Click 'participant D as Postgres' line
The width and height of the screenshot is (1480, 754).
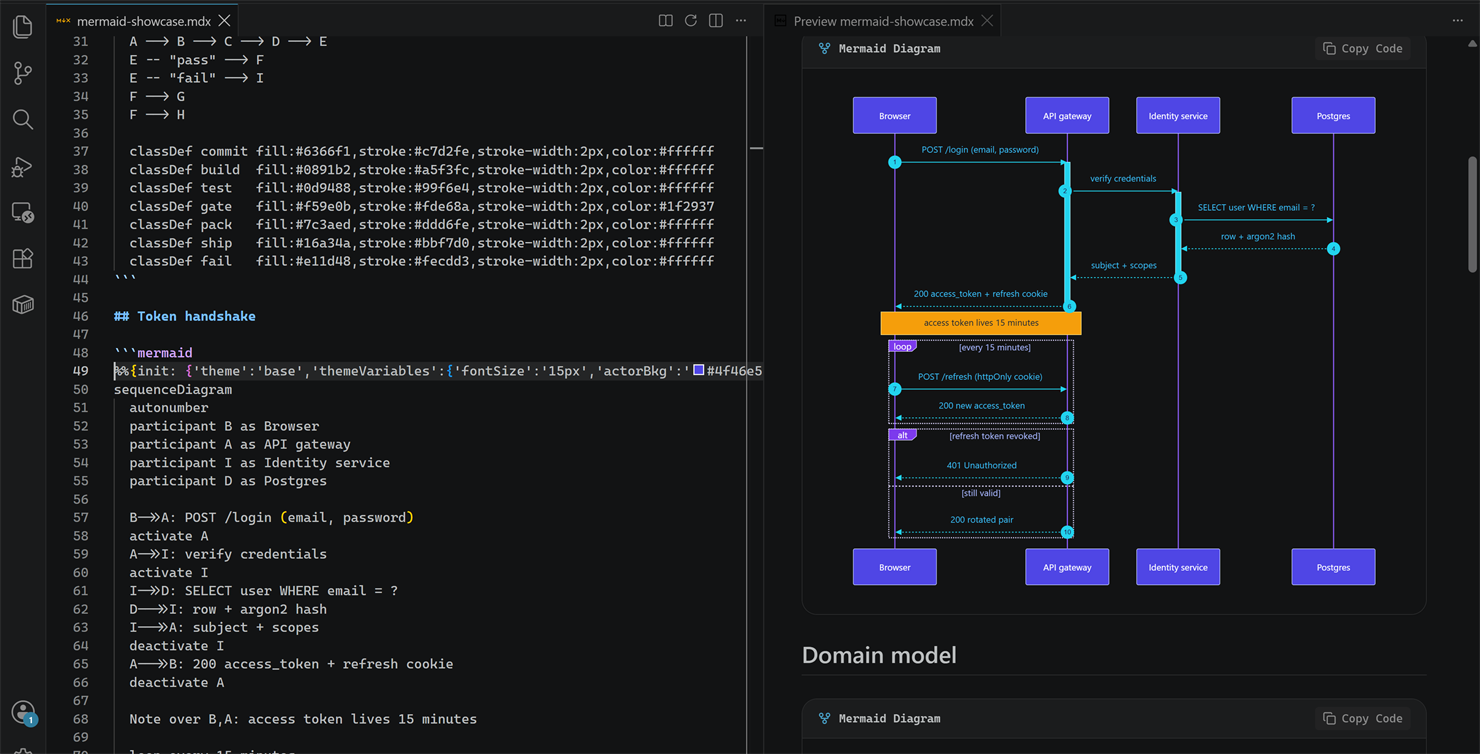click(228, 481)
